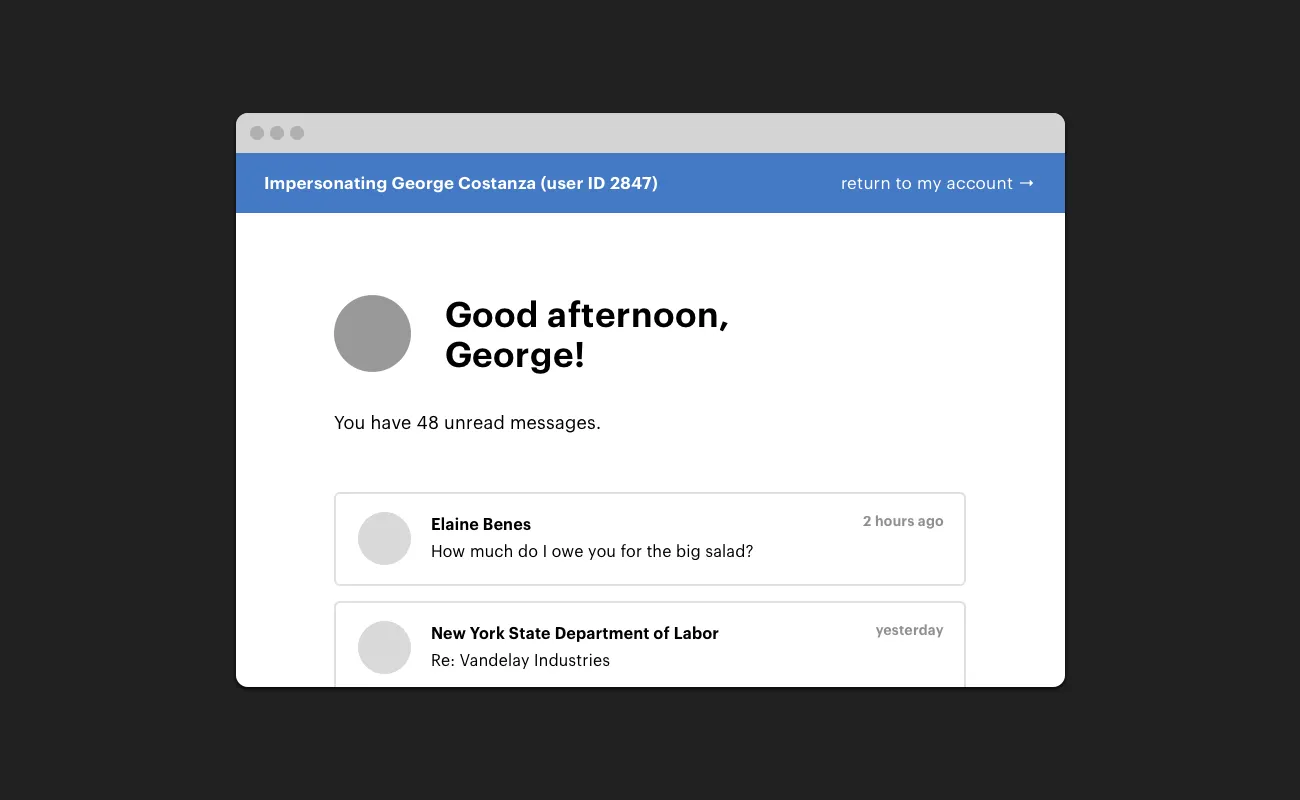Select the Elaine Benes sender name
Screen dimensions: 1300x800
[x=480, y=524]
